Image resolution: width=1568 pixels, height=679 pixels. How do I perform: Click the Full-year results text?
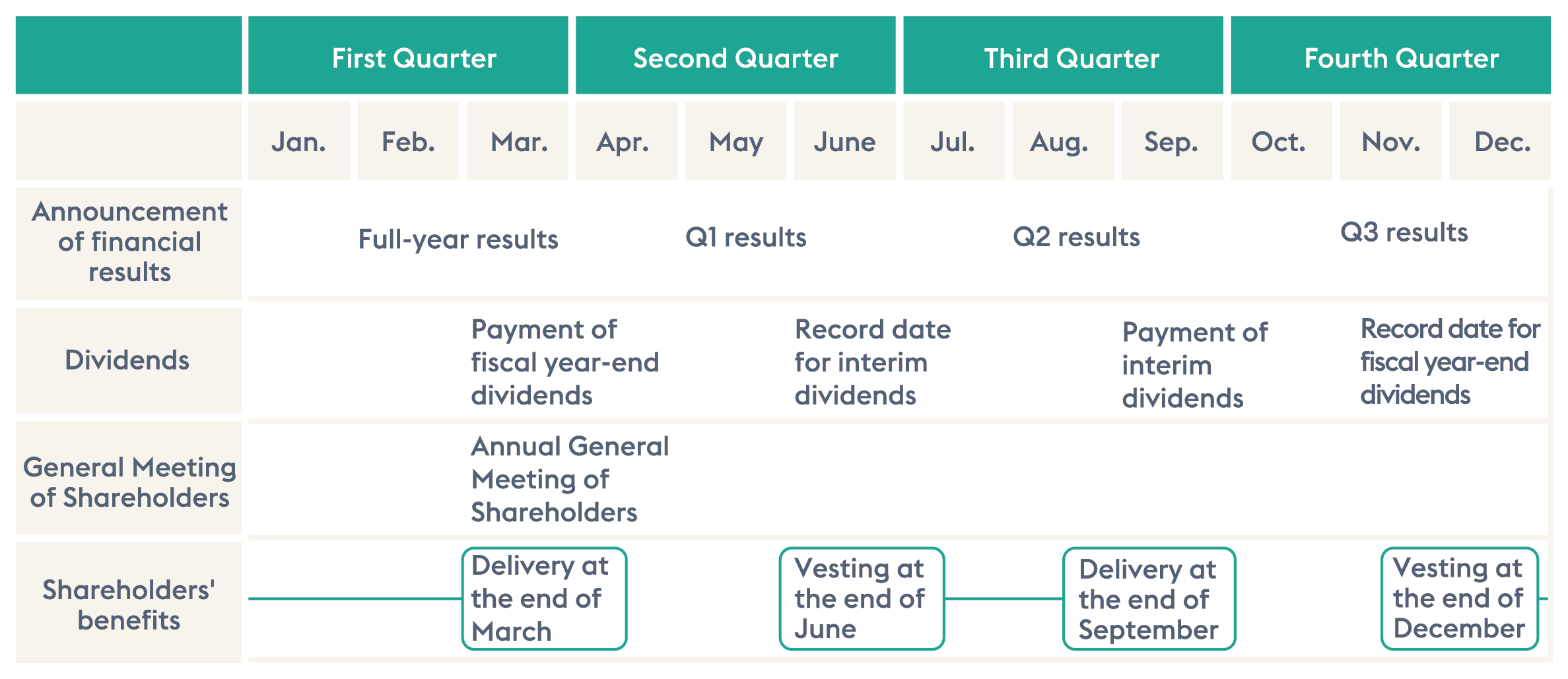(458, 240)
